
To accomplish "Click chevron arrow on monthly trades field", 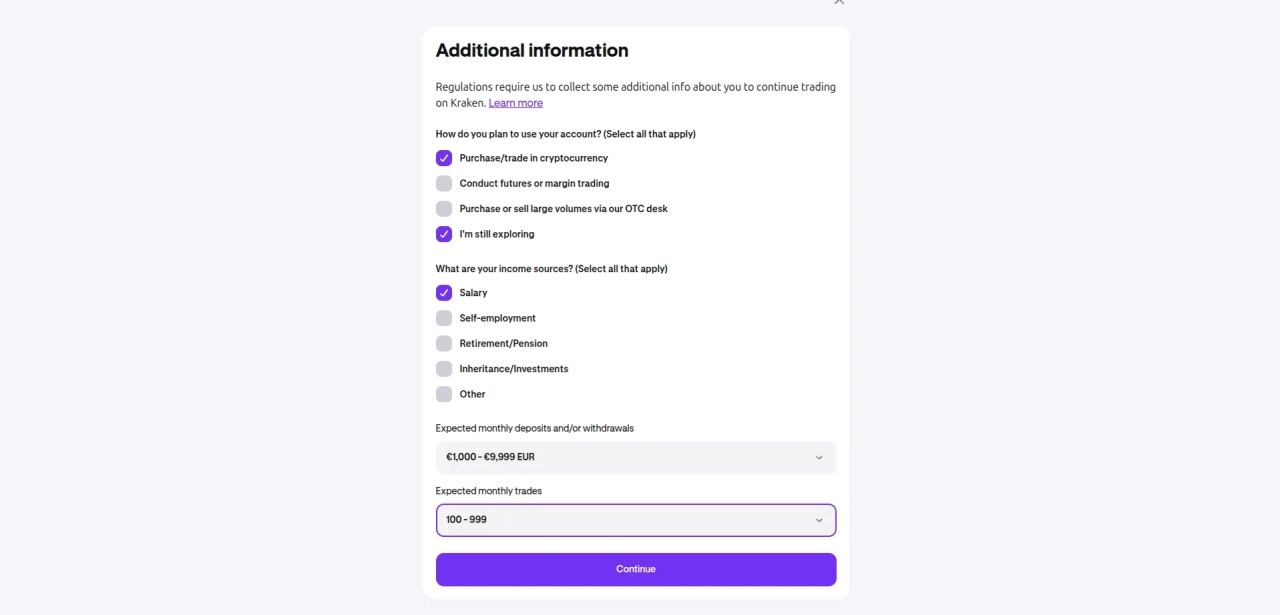I will click(819, 520).
